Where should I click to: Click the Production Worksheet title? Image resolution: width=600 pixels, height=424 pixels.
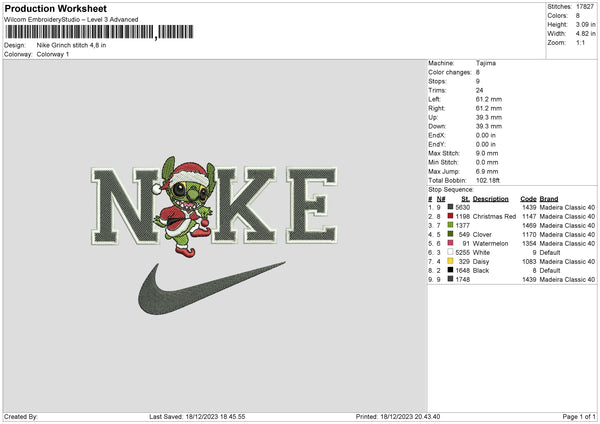click(x=55, y=8)
